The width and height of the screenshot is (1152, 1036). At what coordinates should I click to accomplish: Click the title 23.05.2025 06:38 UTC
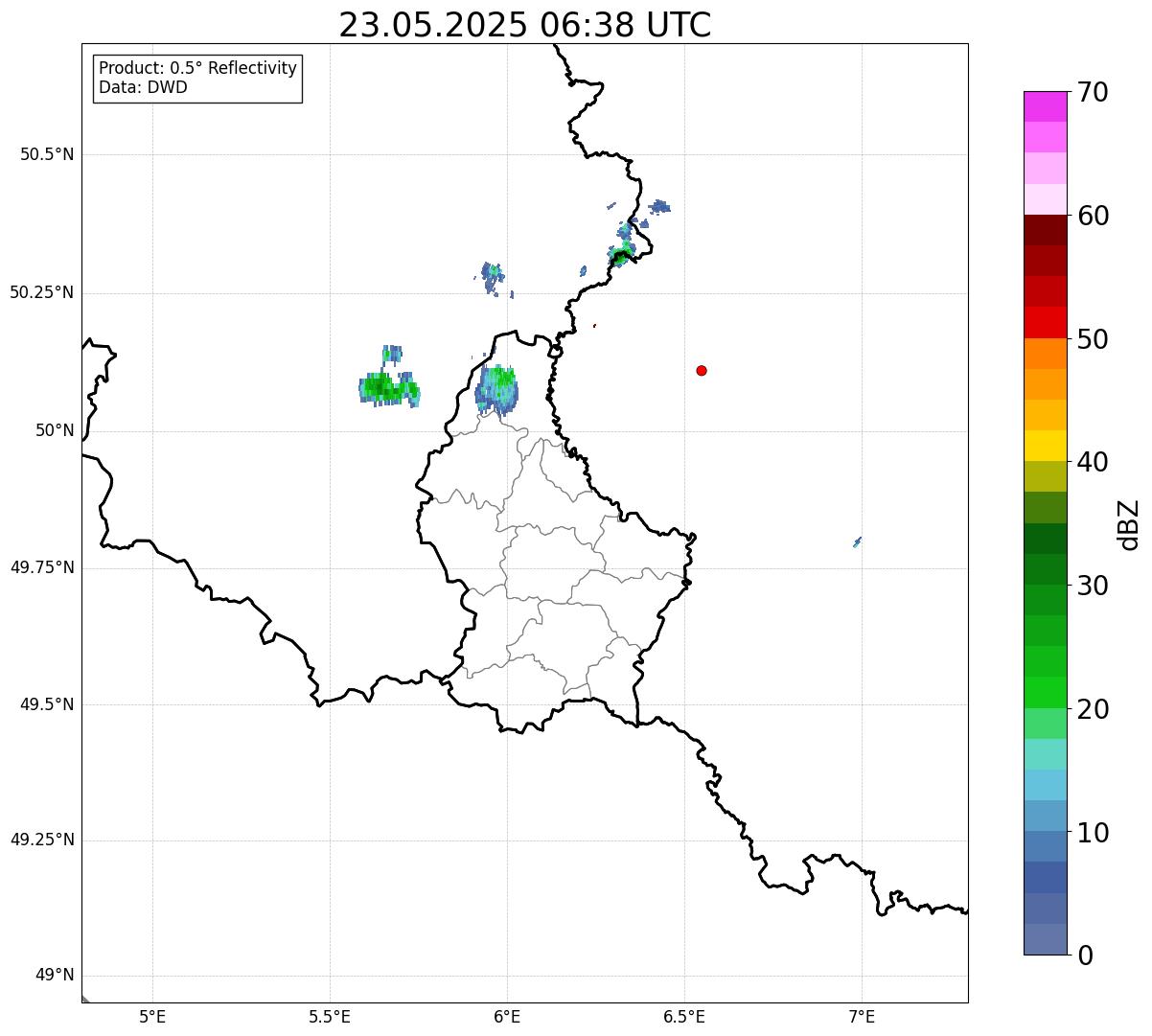point(525,25)
